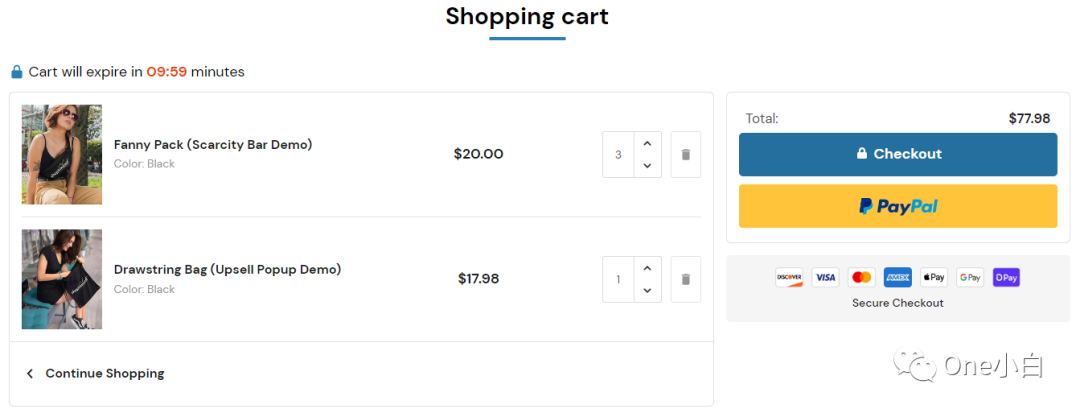Click the Mastercard payment icon
The height and width of the screenshot is (413, 1080).
(x=861, y=277)
